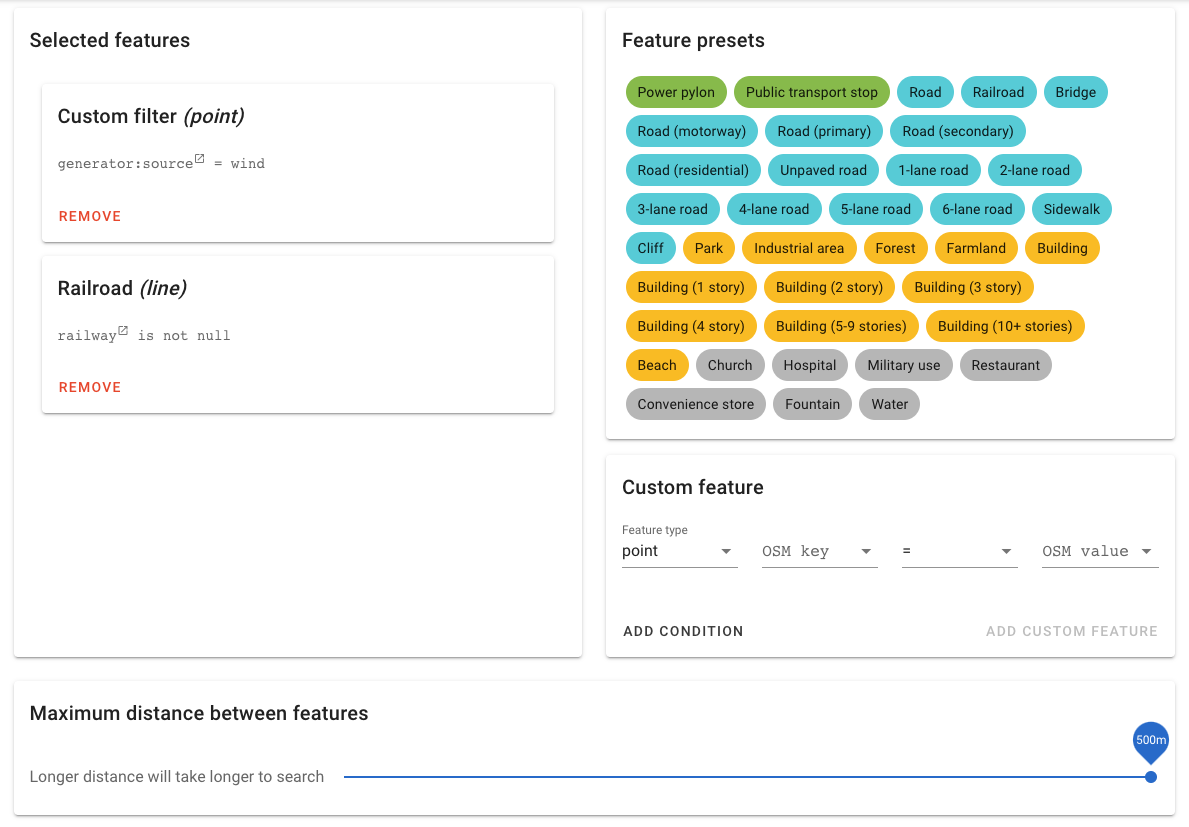Click ADD CONDITION button
Viewport: 1189px width, 827px height.
pos(683,631)
